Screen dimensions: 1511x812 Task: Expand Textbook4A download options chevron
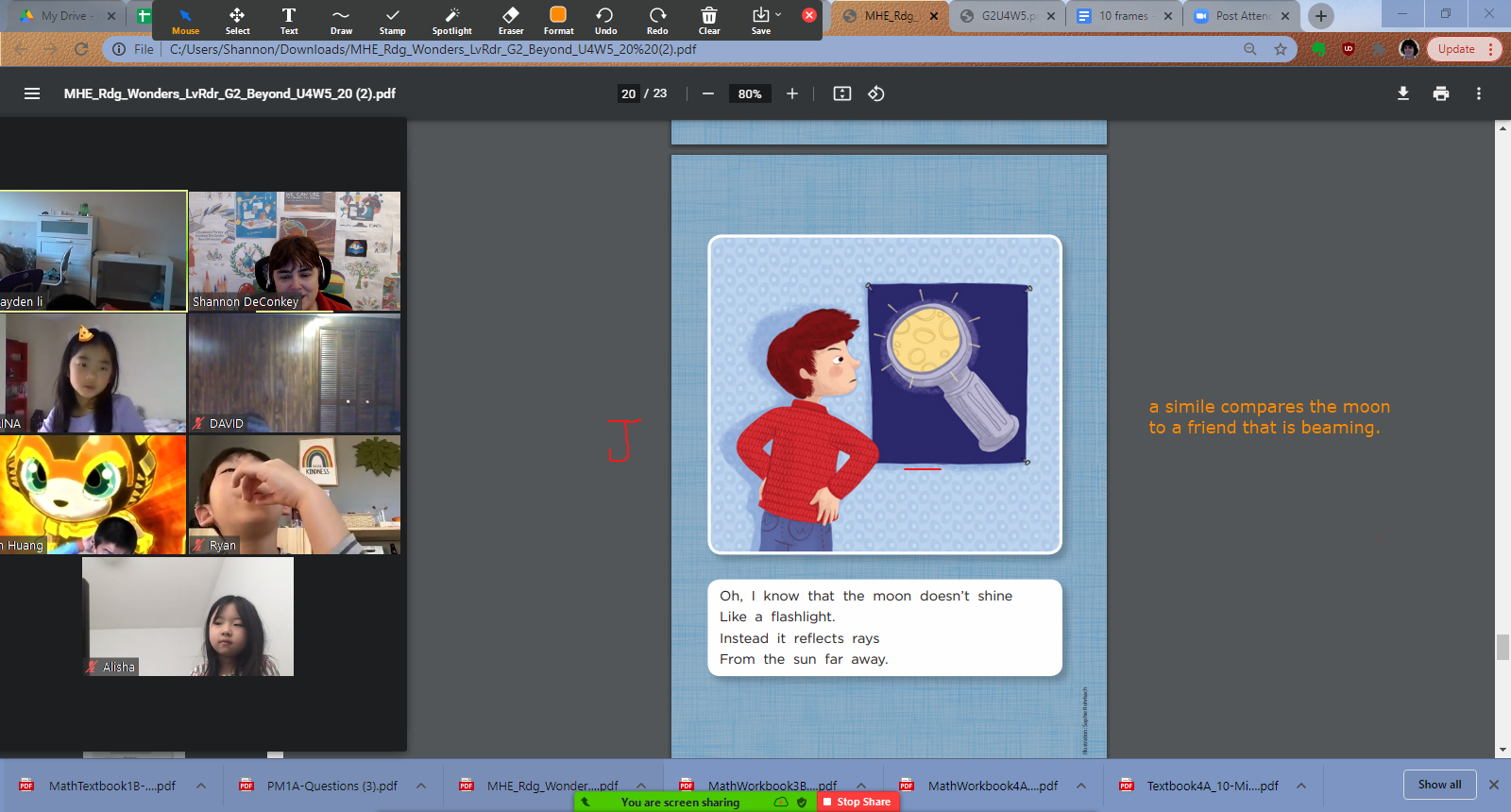[x=1301, y=786]
